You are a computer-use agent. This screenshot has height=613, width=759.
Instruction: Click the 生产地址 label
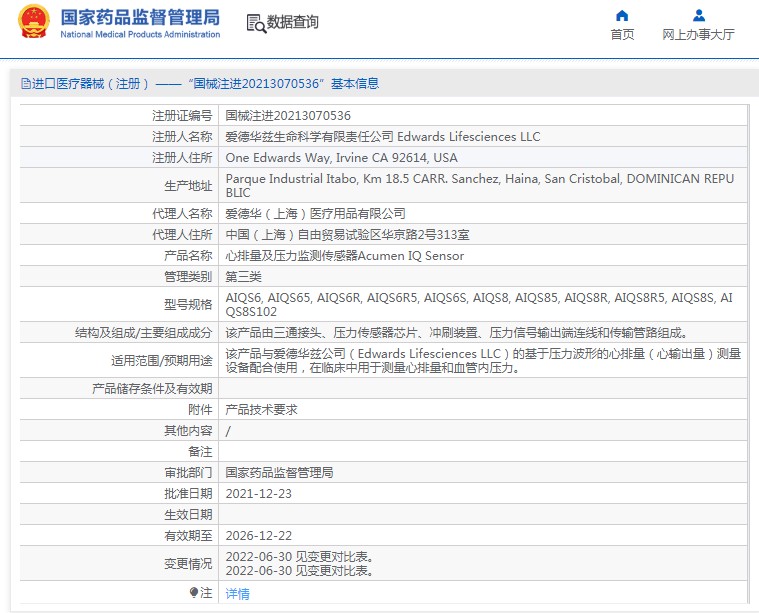point(188,186)
